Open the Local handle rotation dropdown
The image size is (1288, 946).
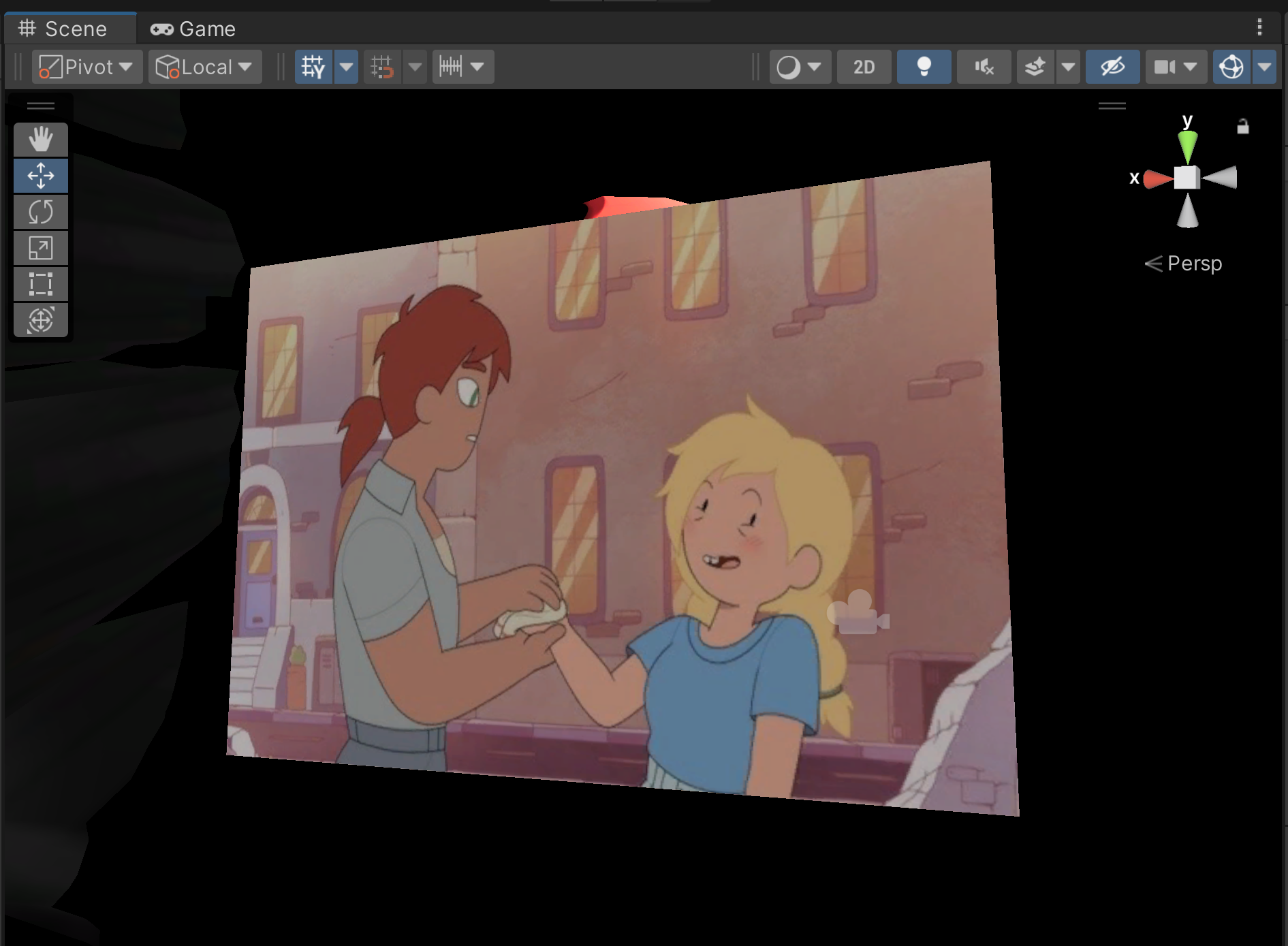[x=205, y=67]
